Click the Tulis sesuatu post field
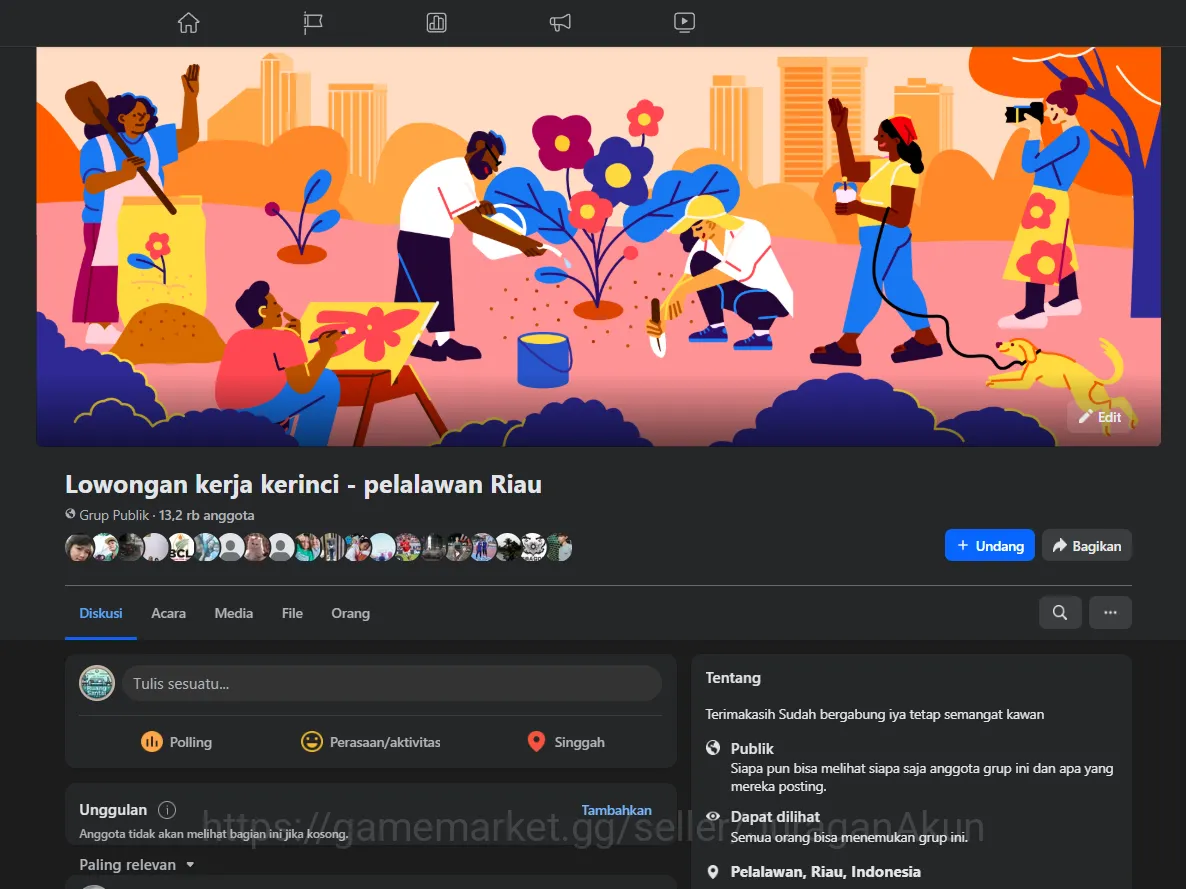The width and height of the screenshot is (1186, 889). [x=392, y=683]
